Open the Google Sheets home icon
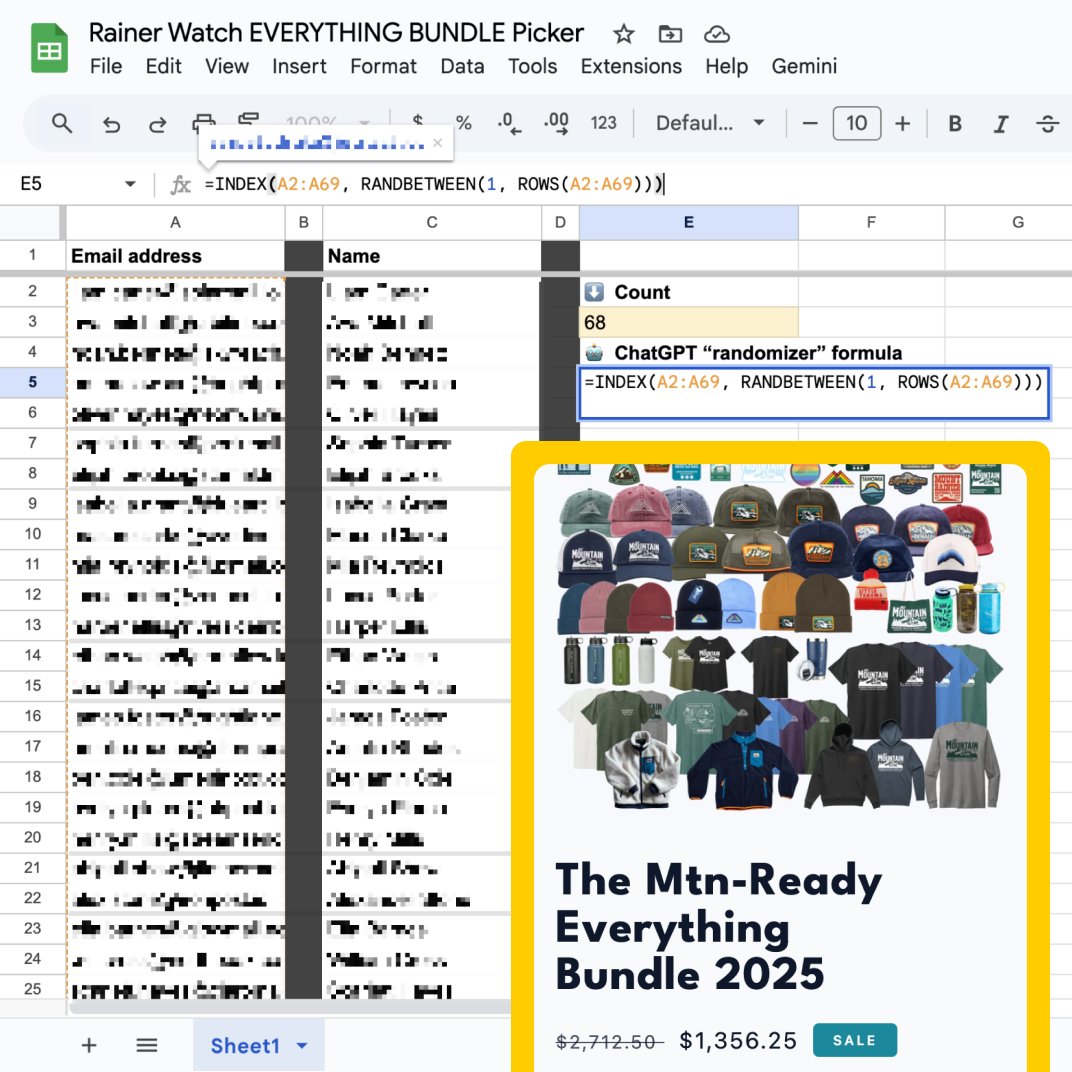Image resolution: width=1072 pixels, height=1072 pixels. click(49, 48)
